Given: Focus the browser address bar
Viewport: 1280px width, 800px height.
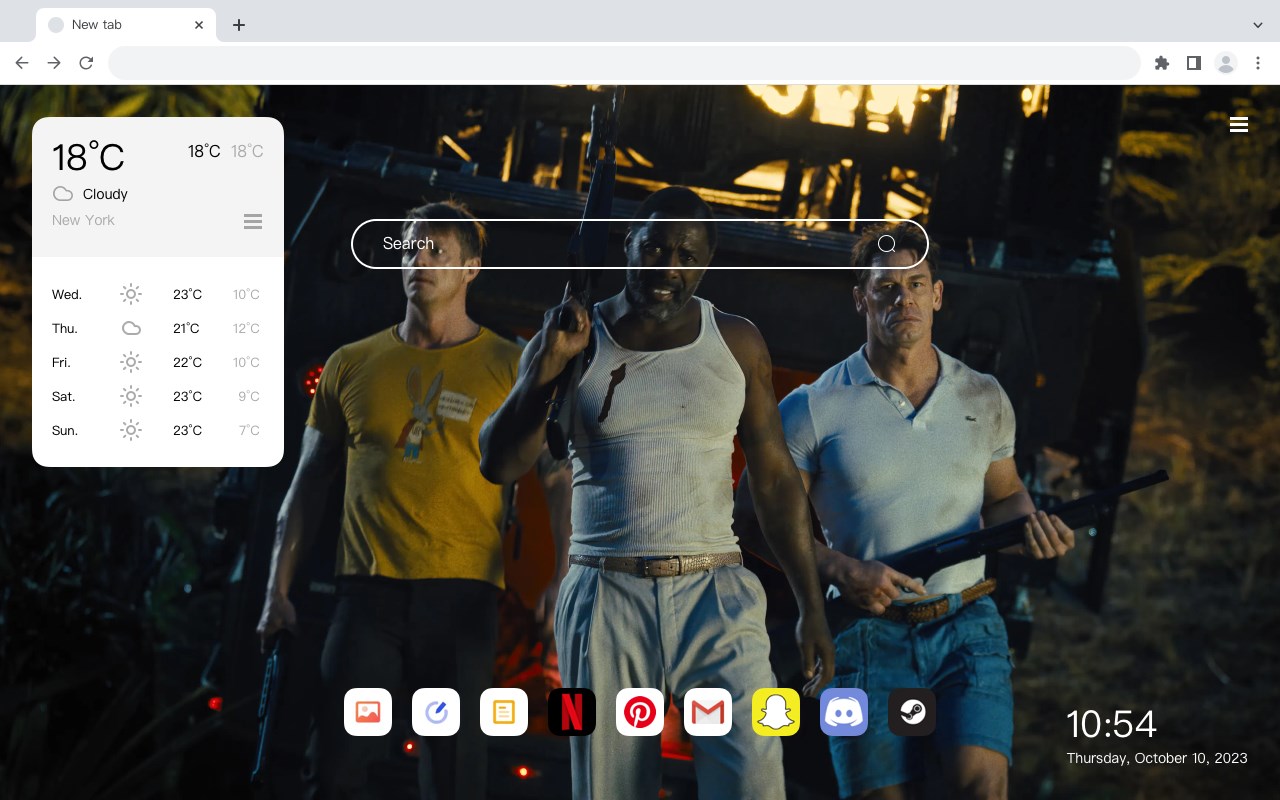Looking at the screenshot, I should 624,63.
